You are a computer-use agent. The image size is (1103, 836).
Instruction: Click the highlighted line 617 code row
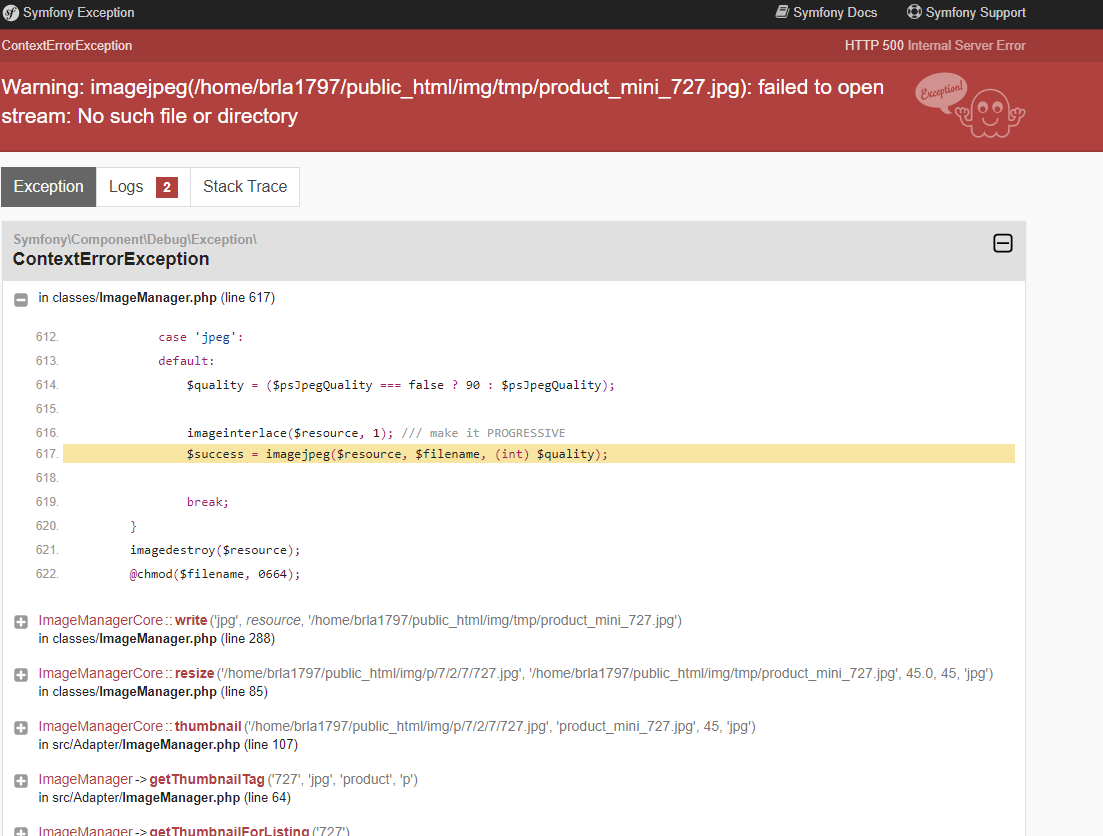(x=539, y=454)
